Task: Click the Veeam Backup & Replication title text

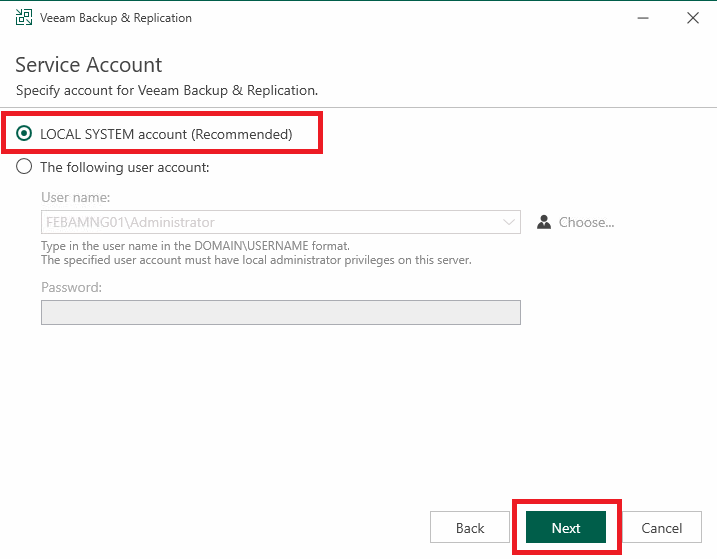Action: pos(116,18)
